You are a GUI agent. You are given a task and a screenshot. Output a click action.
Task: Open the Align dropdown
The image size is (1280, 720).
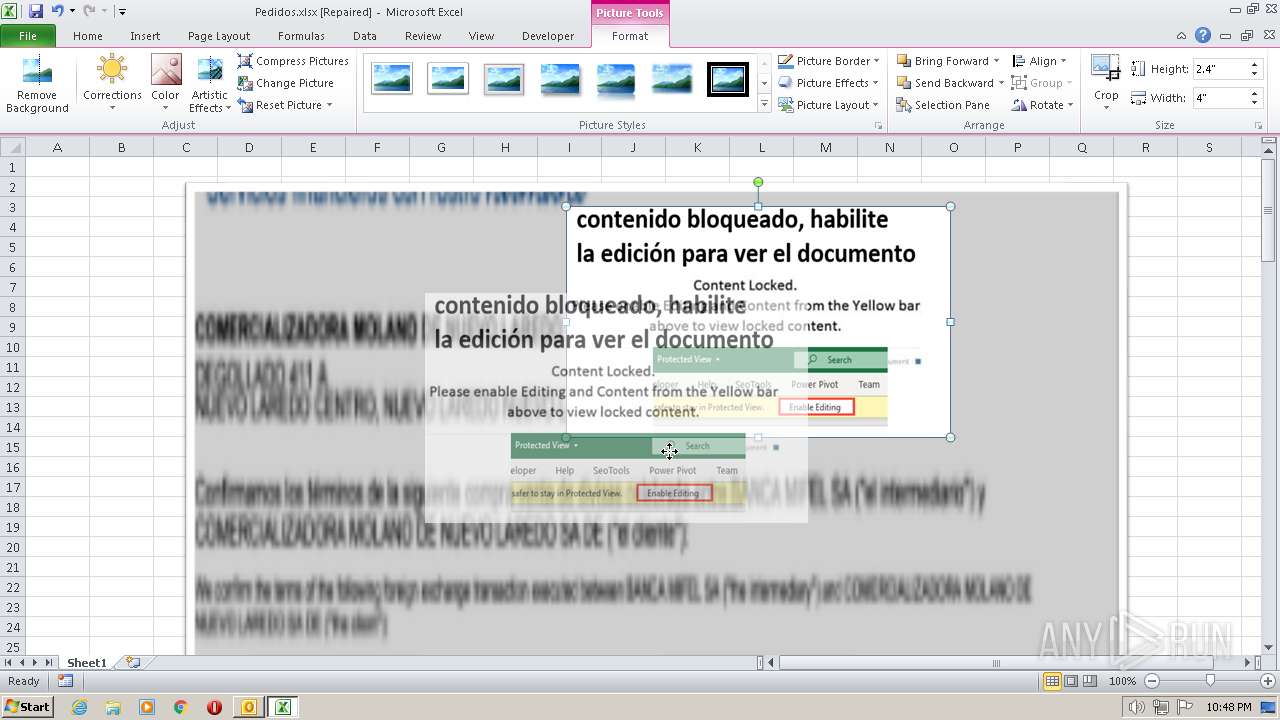pos(1040,61)
